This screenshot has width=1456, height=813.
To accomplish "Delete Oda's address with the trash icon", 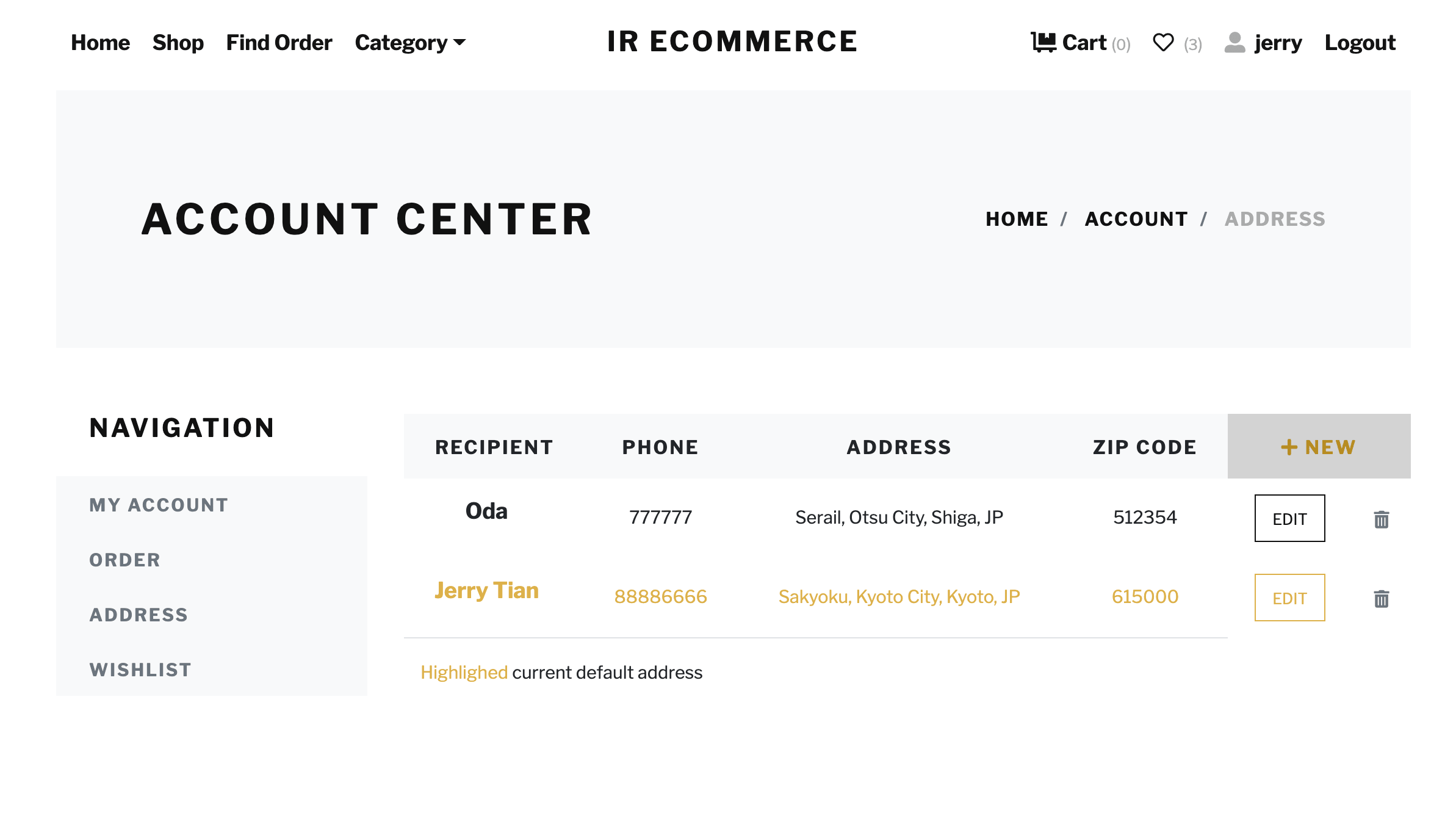I will tap(1382, 519).
